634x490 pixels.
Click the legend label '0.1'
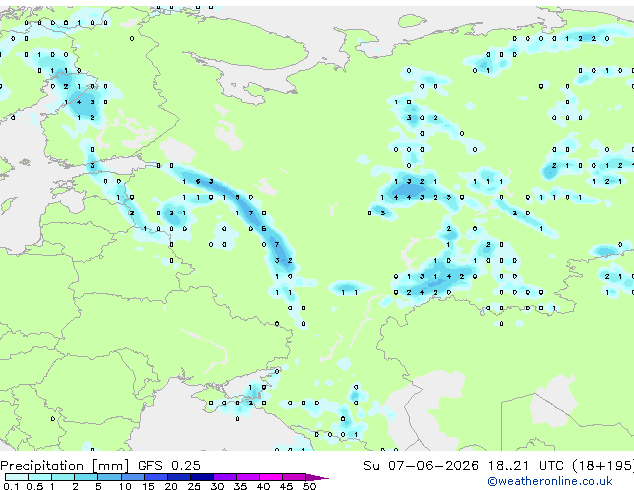coord(11,486)
